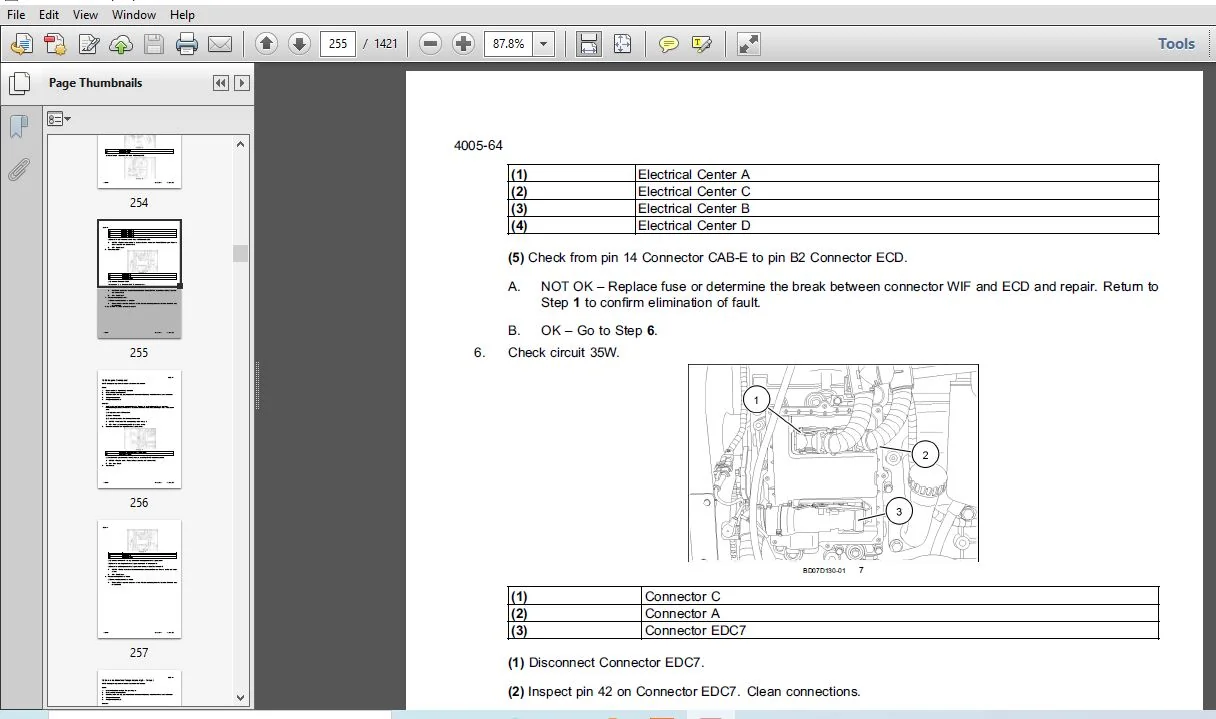Image resolution: width=1216 pixels, height=719 pixels.
Task: Click the Email envelope icon
Action: [x=219, y=44]
